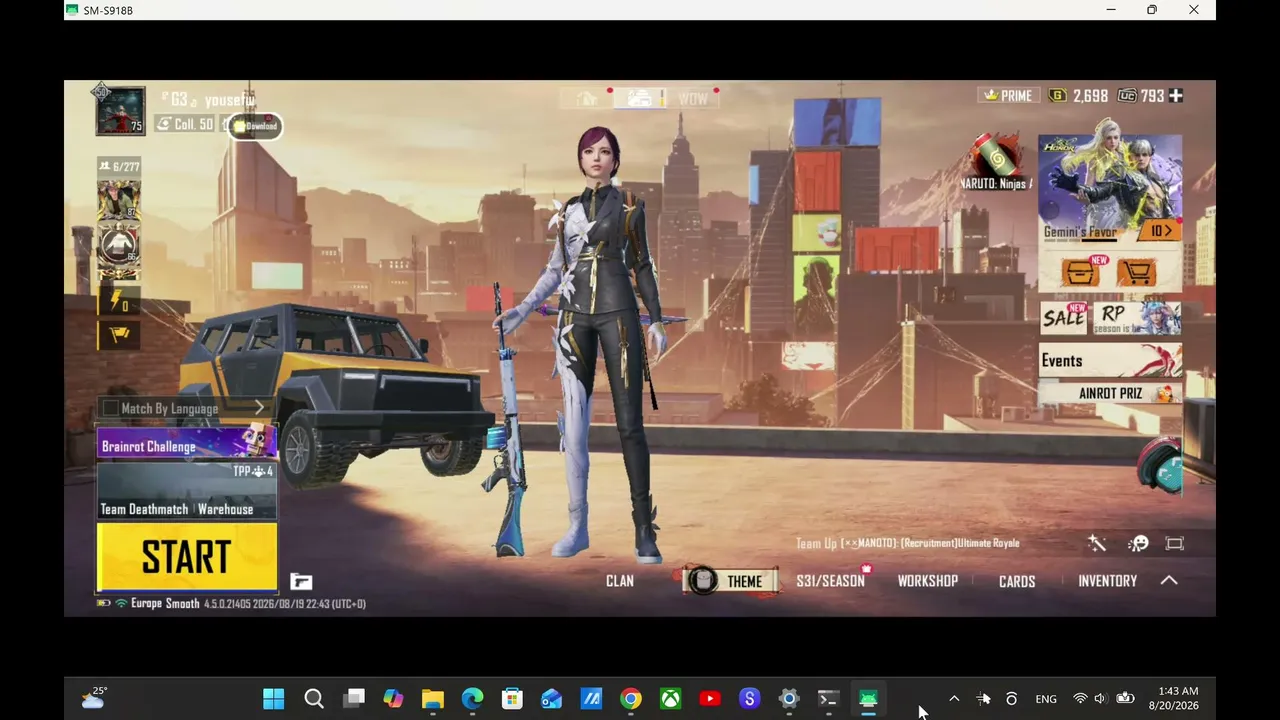Click the orange 10 arrow button

[1160, 231]
